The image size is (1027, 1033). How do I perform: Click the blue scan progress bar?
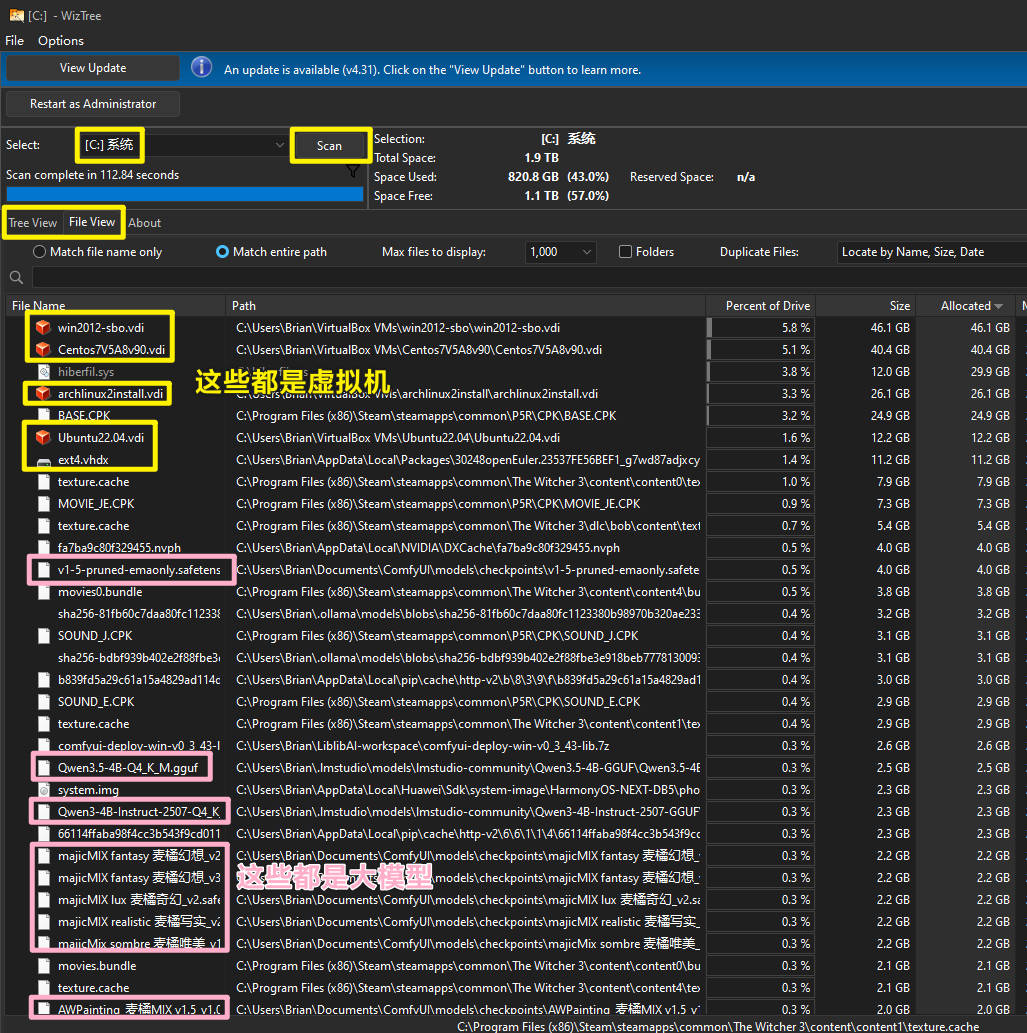pos(184,194)
